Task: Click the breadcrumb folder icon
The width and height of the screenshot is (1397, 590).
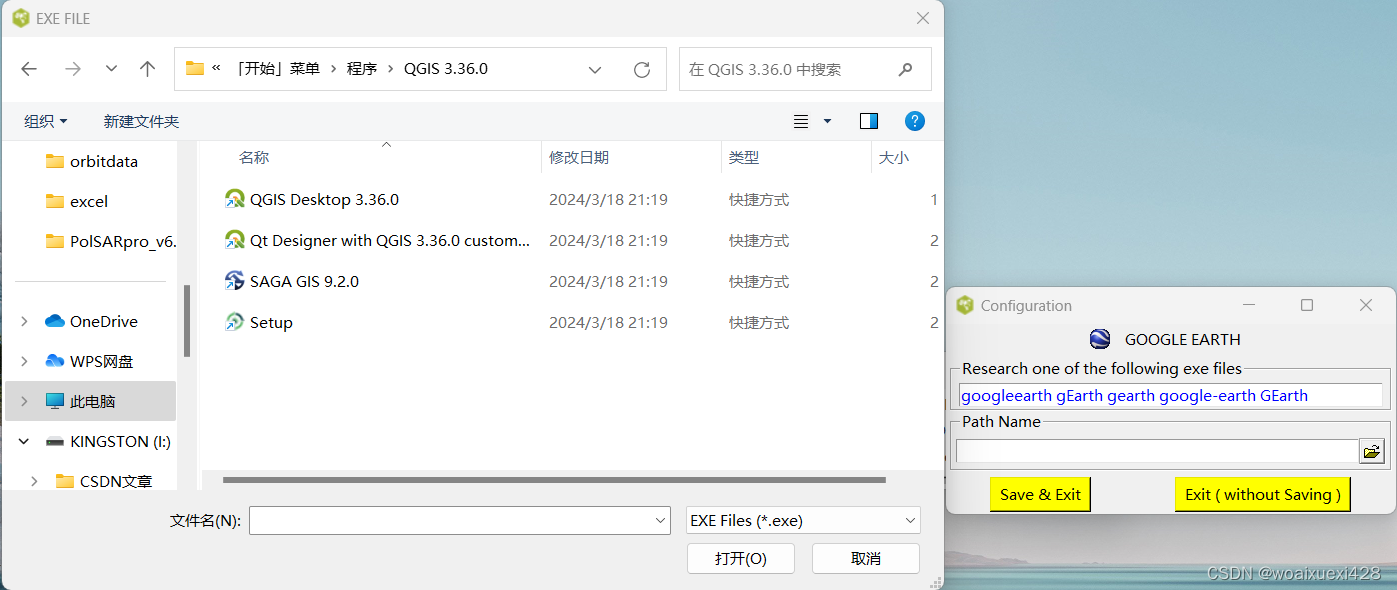Action: [x=195, y=69]
